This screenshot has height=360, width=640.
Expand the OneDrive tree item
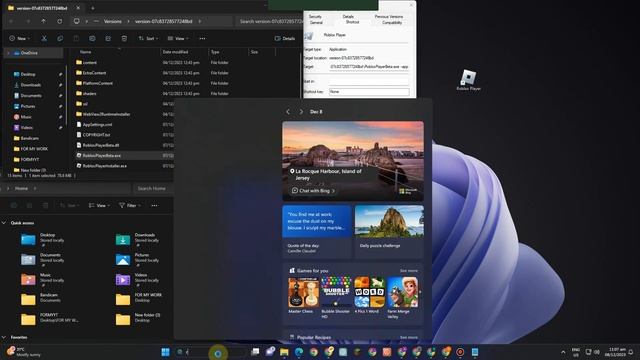pos(8,53)
